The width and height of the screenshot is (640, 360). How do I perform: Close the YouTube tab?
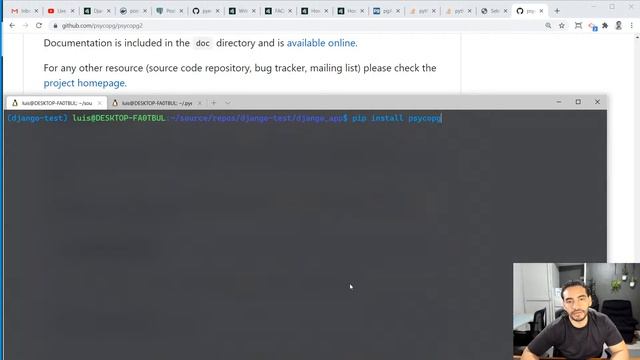click(73, 11)
